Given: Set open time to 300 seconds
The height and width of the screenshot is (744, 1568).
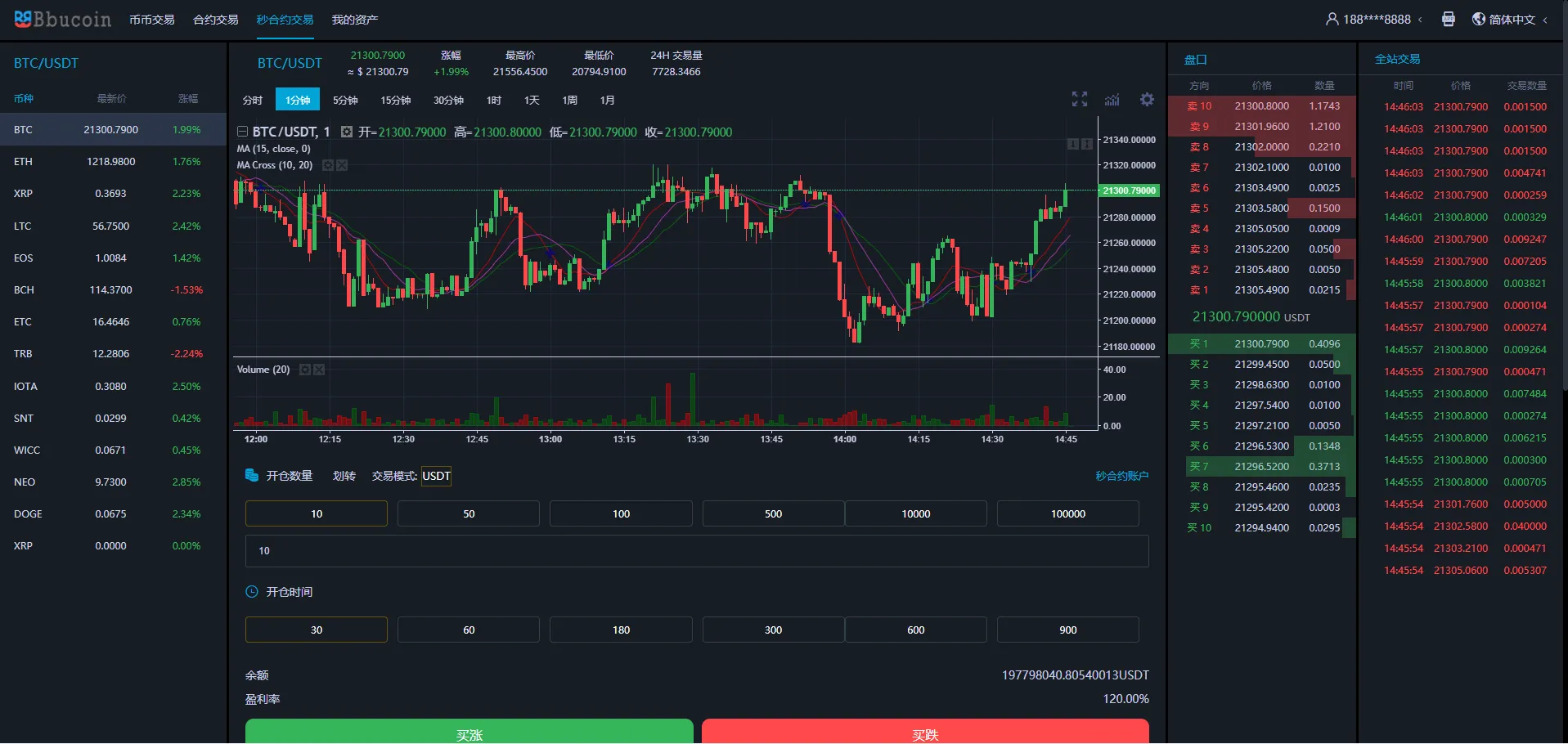Looking at the screenshot, I should click(x=773, y=630).
